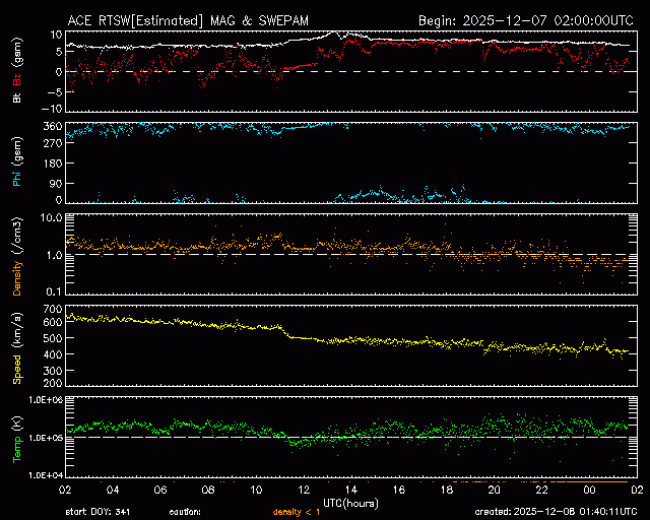Click the "14" hour label on the time axis

pos(352,490)
